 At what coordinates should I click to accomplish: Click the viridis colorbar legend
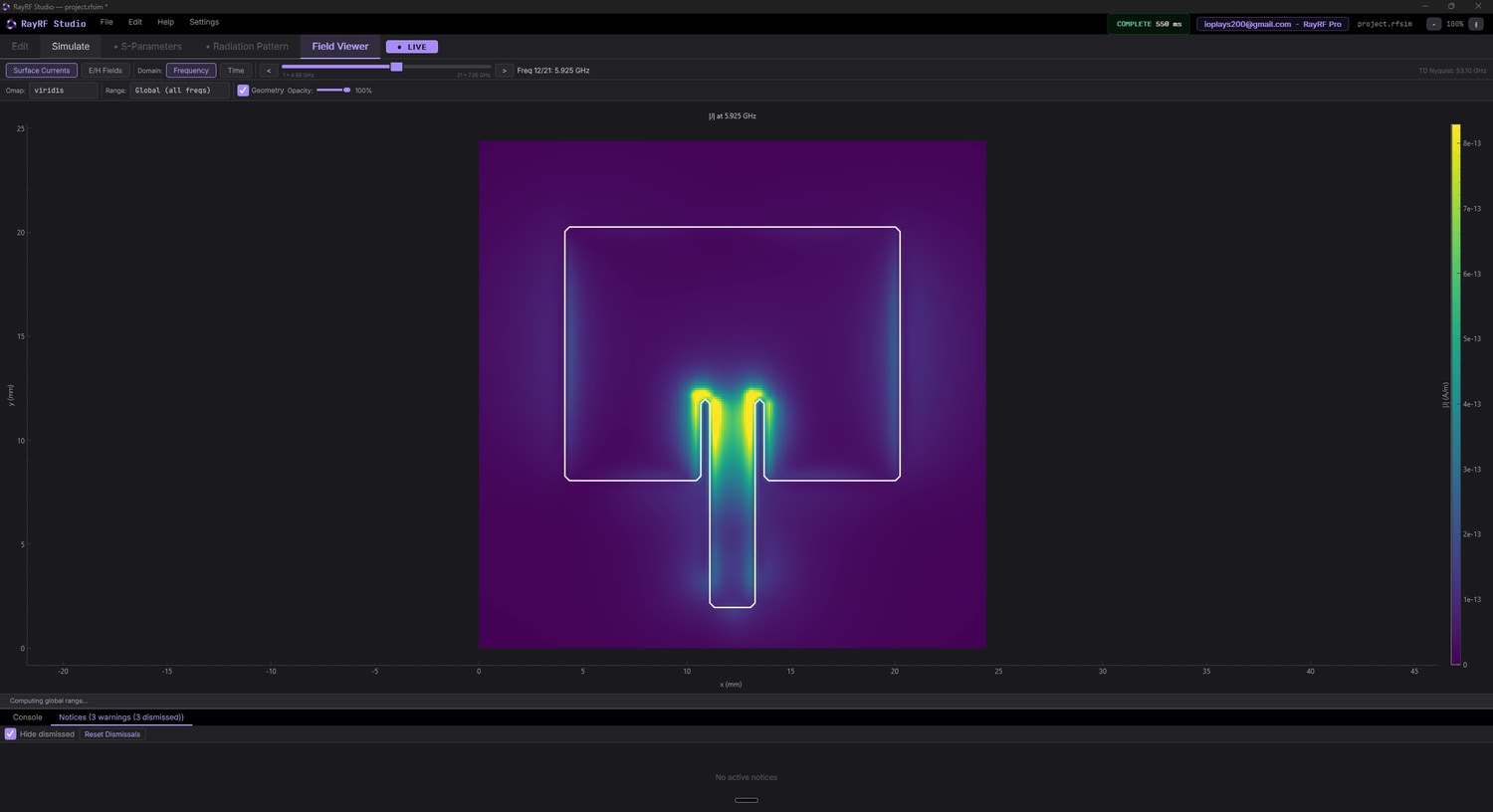coord(1456,394)
